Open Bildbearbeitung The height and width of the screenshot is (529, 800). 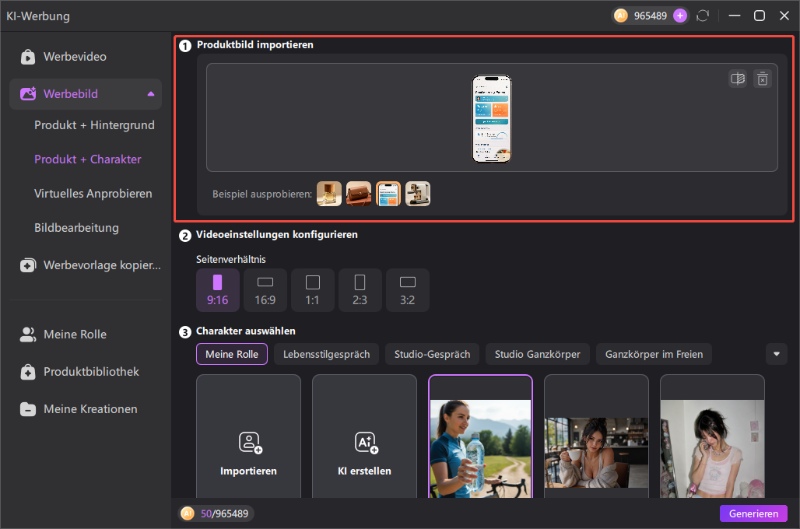pos(76,228)
